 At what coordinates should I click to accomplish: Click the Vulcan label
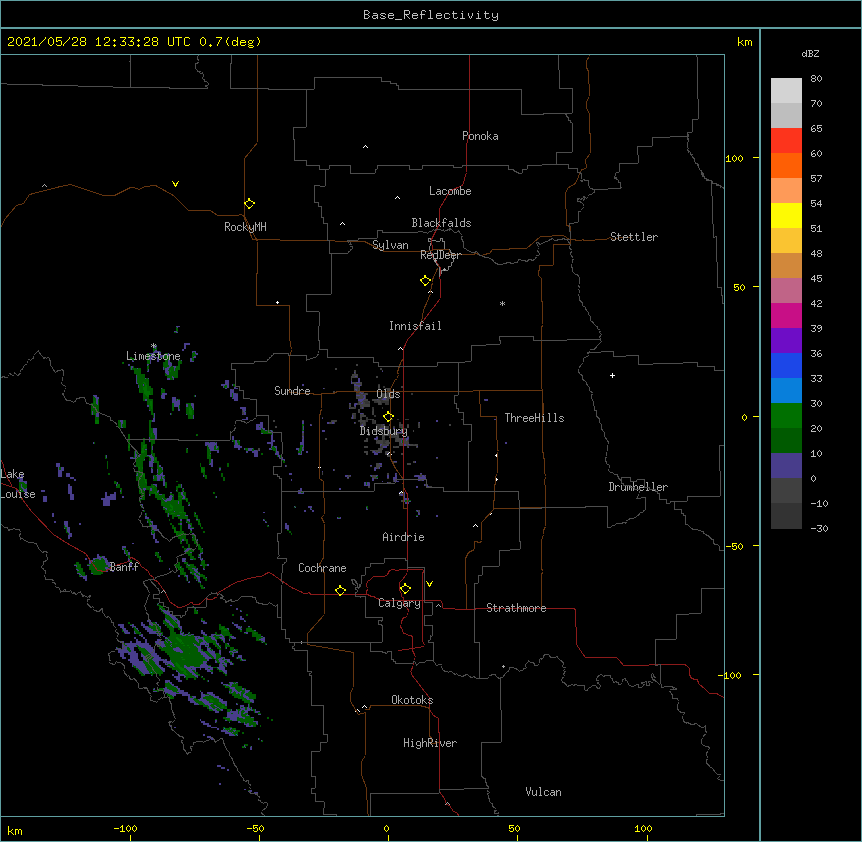tap(543, 792)
